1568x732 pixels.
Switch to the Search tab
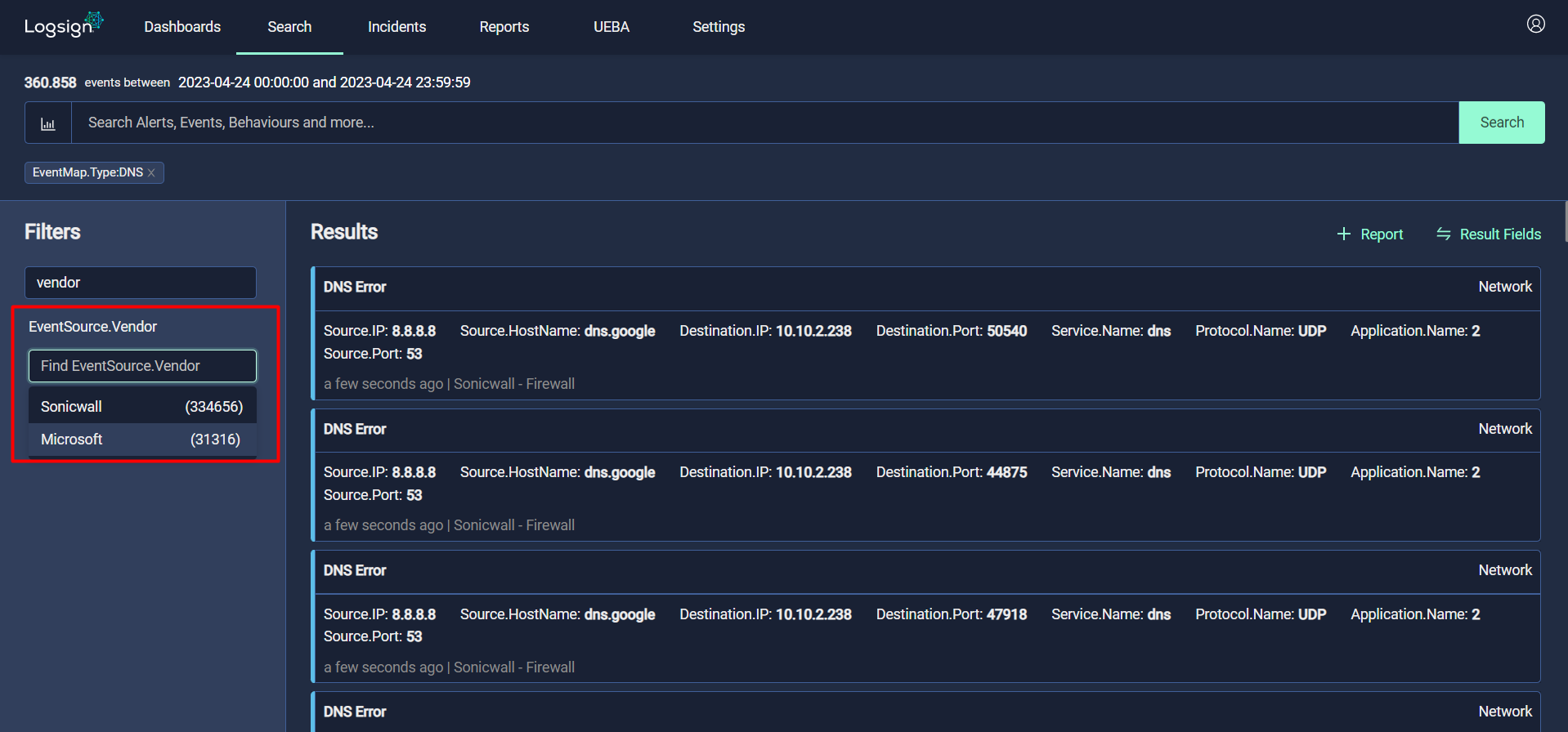click(289, 27)
